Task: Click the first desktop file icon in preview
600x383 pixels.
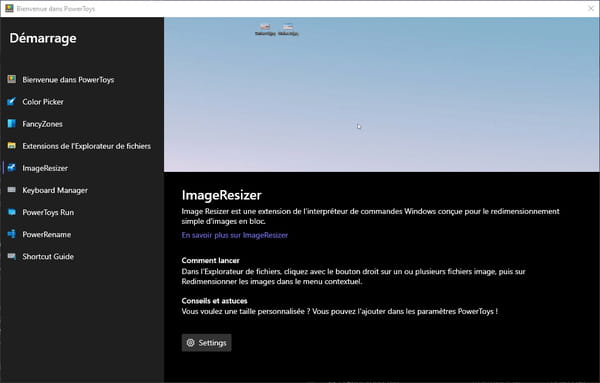Action: 265,29
